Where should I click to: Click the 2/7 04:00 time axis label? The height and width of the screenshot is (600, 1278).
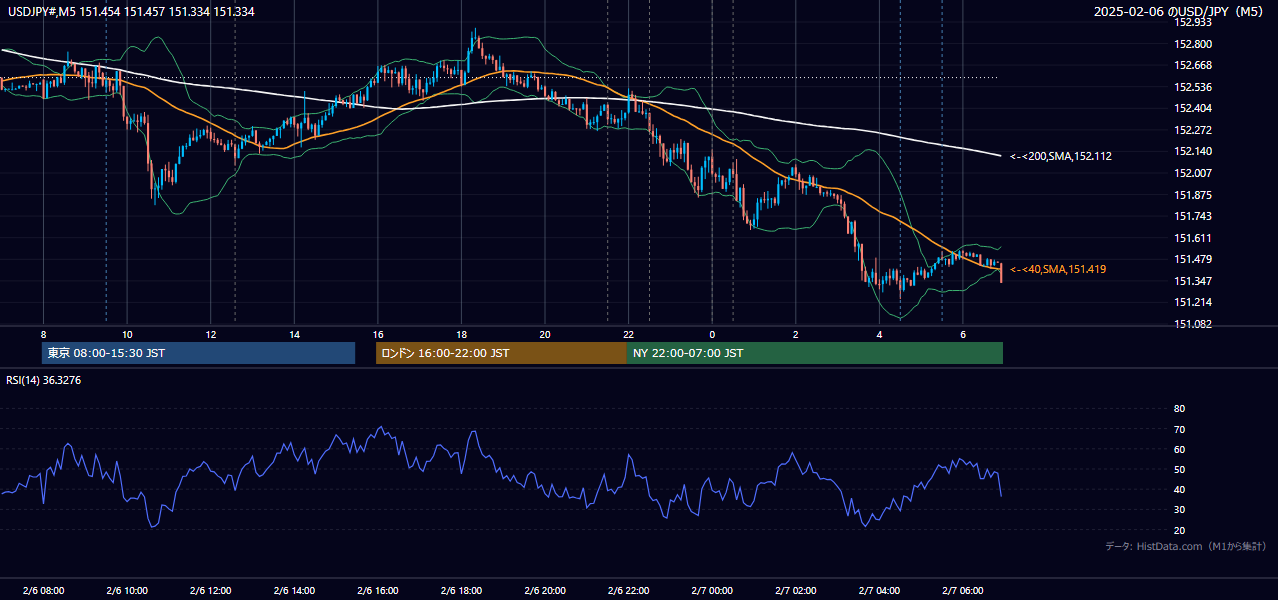click(880, 590)
